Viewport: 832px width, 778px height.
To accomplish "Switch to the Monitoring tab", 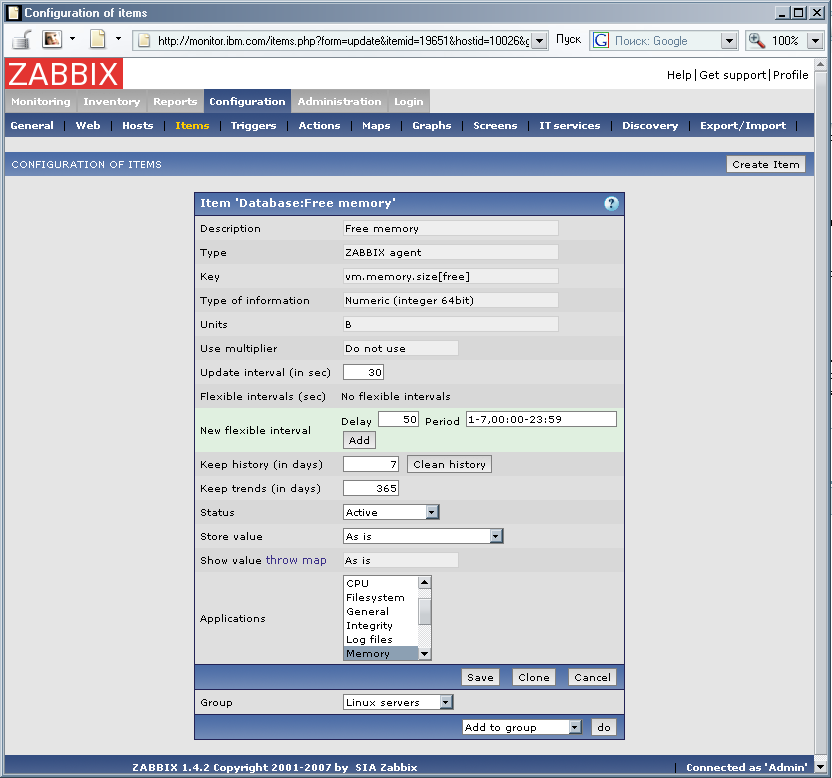I will [41, 102].
